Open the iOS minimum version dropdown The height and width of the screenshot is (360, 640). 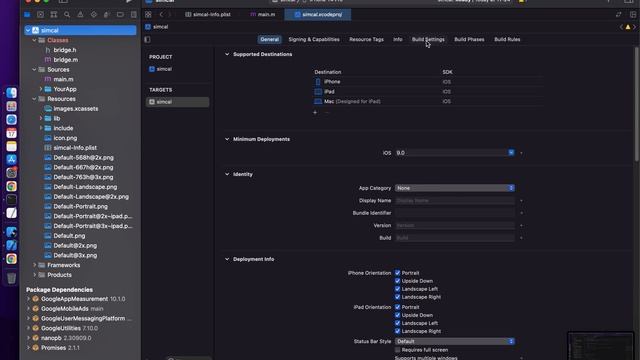(511, 153)
